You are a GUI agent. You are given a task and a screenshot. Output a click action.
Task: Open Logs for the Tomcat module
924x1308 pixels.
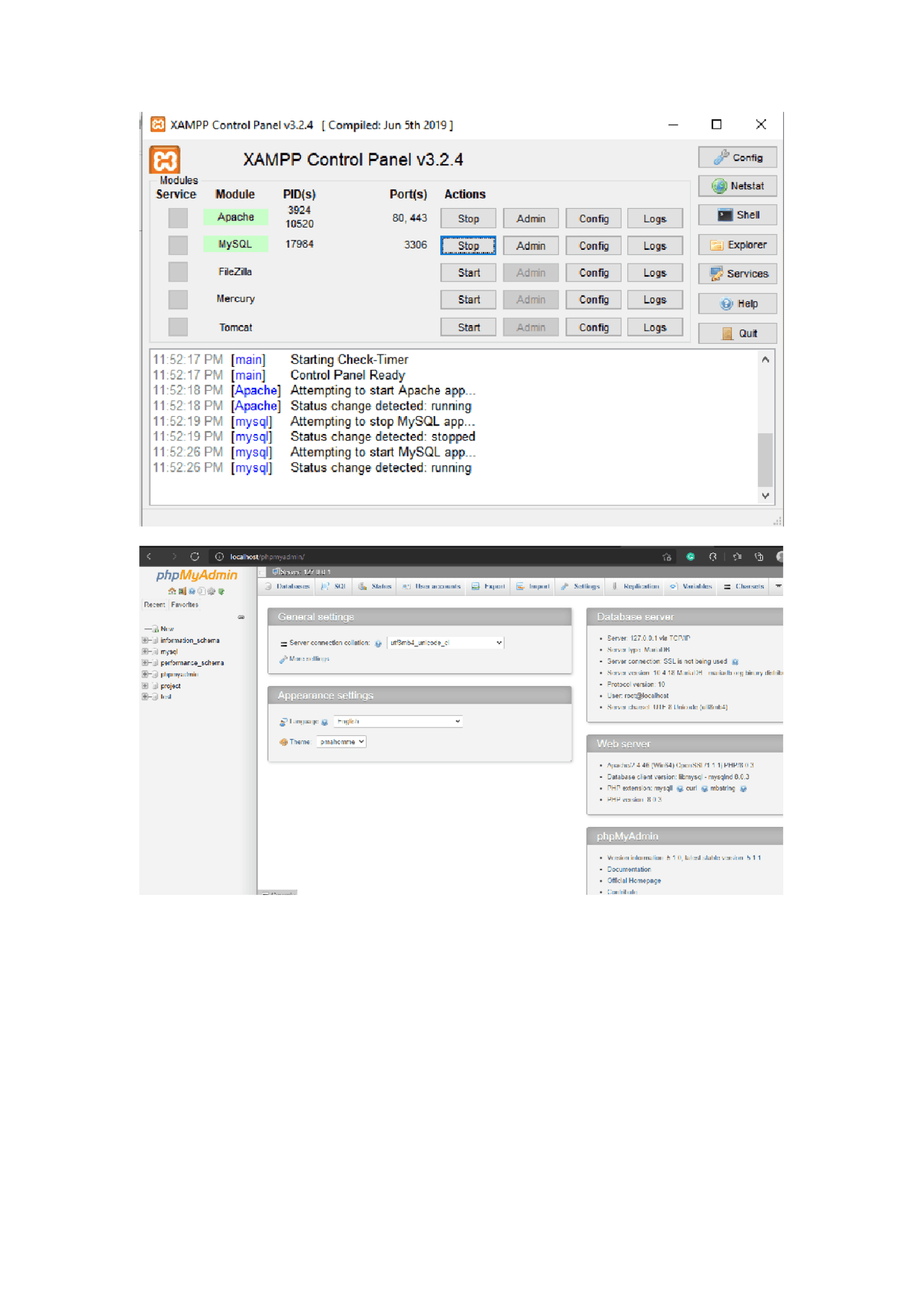coord(655,327)
